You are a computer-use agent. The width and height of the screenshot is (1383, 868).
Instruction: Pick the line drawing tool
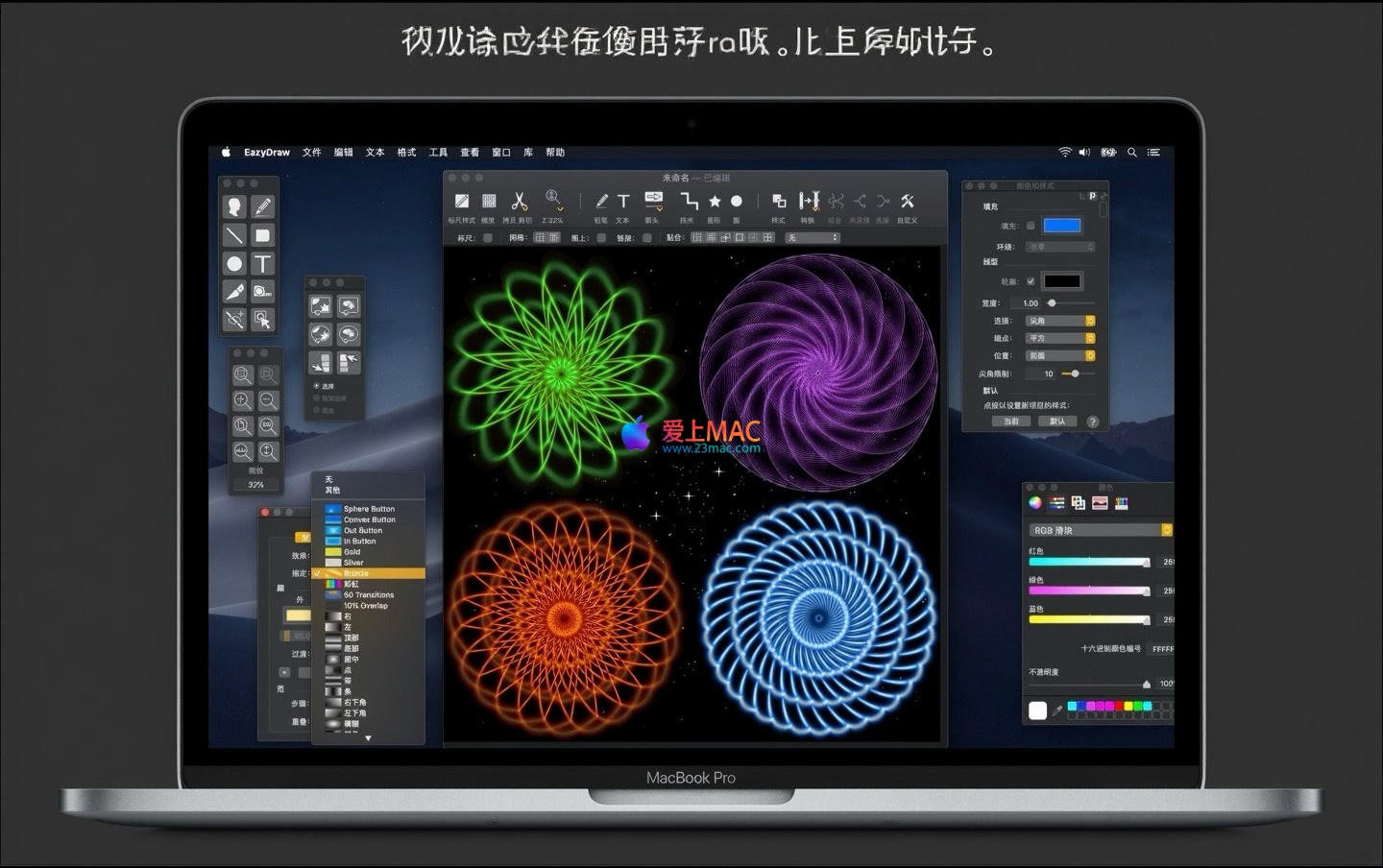[x=234, y=235]
